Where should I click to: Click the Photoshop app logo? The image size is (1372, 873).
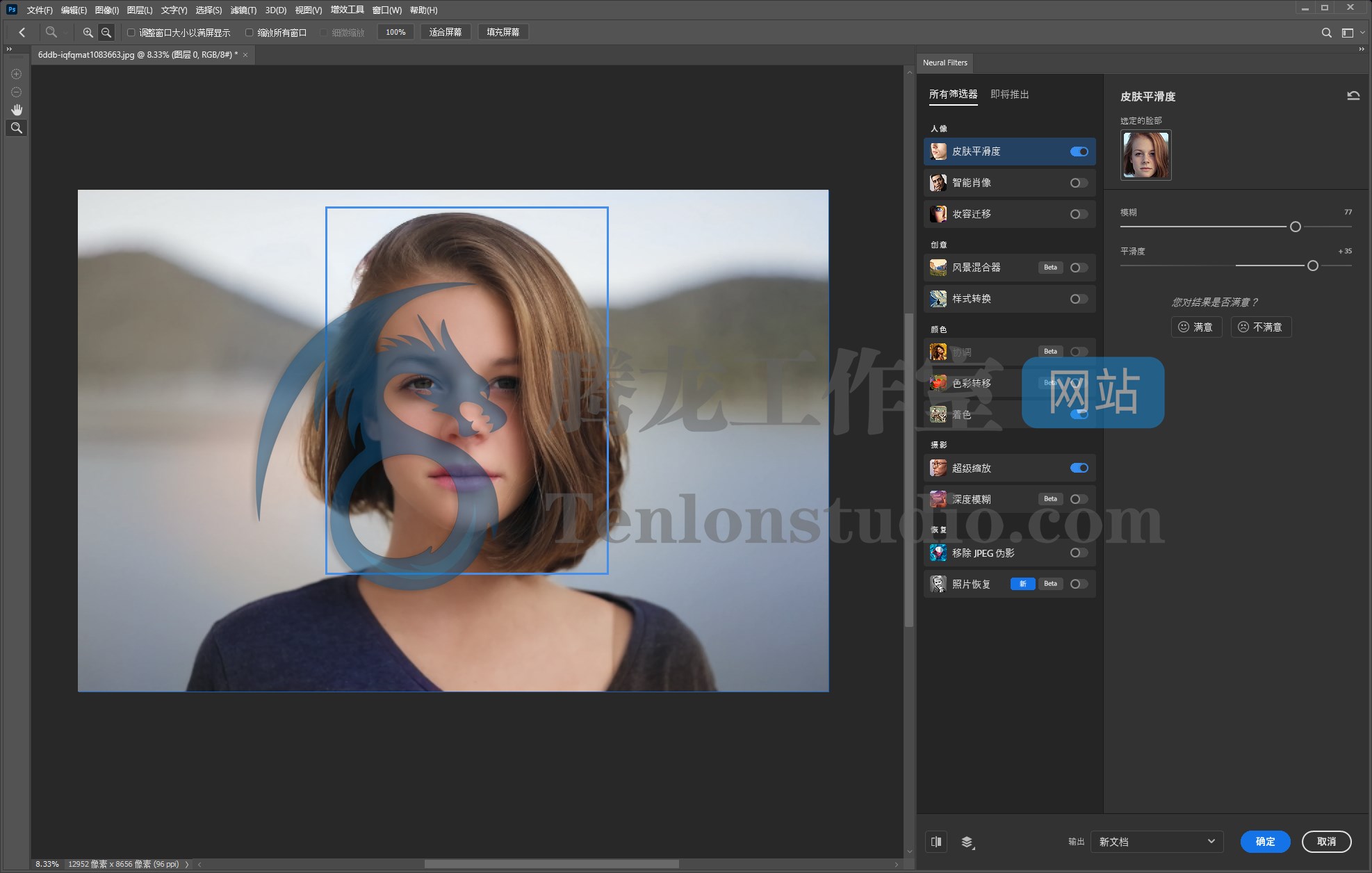pyautogui.click(x=12, y=10)
